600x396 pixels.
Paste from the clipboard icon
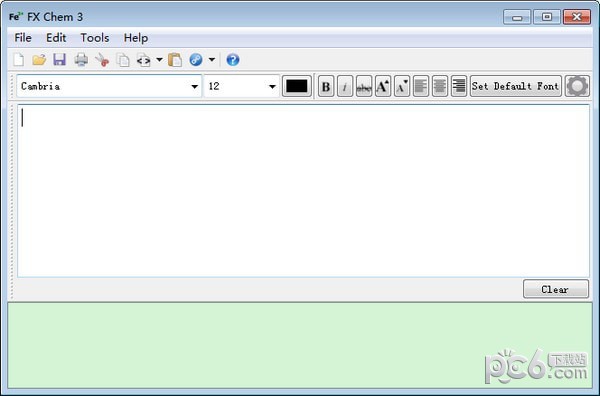click(x=175, y=60)
